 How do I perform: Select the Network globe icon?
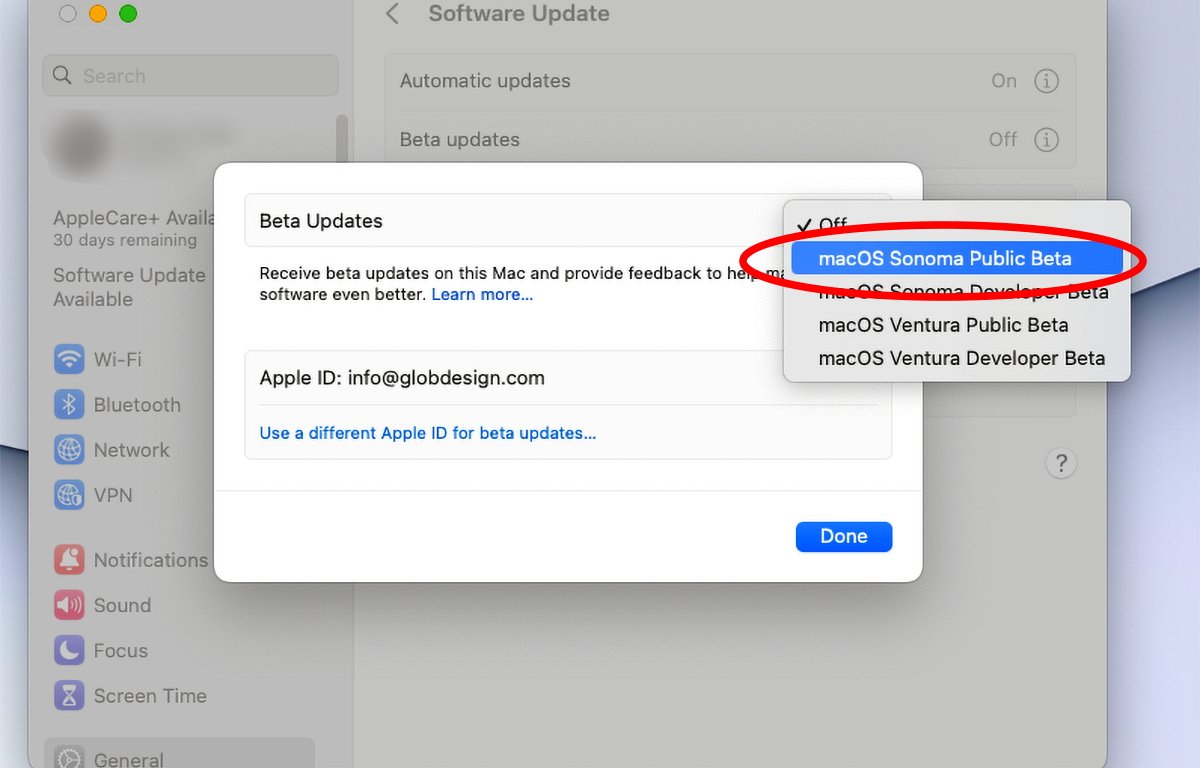point(69,450)
